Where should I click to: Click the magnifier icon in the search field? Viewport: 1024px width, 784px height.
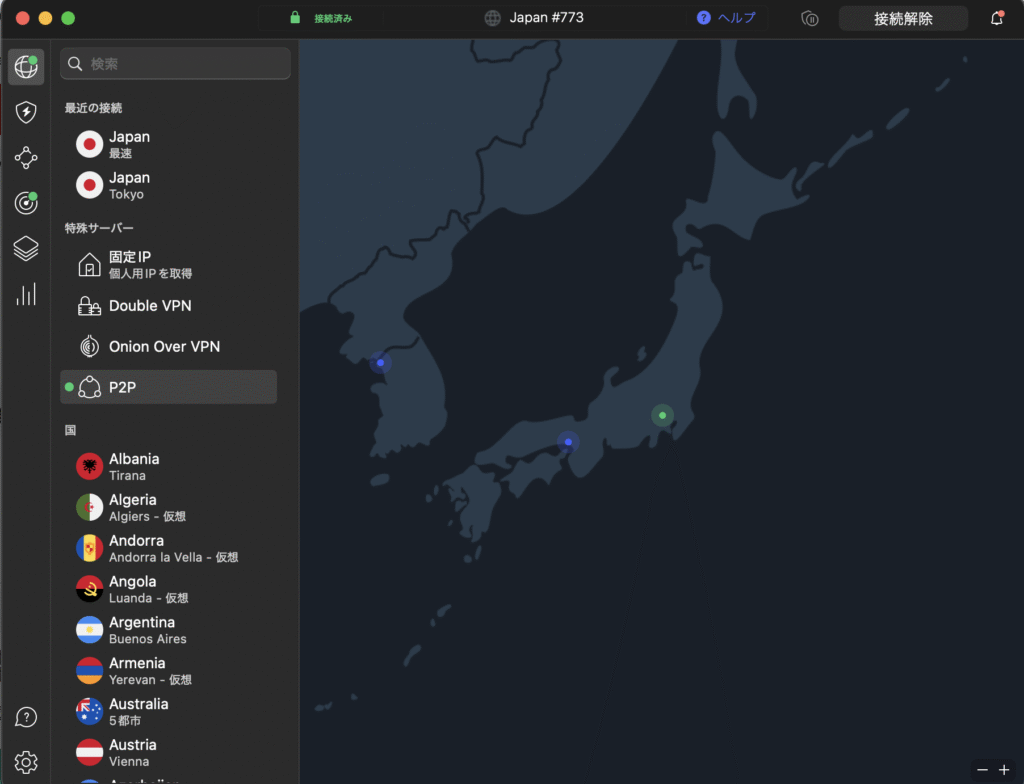point(75,63)
